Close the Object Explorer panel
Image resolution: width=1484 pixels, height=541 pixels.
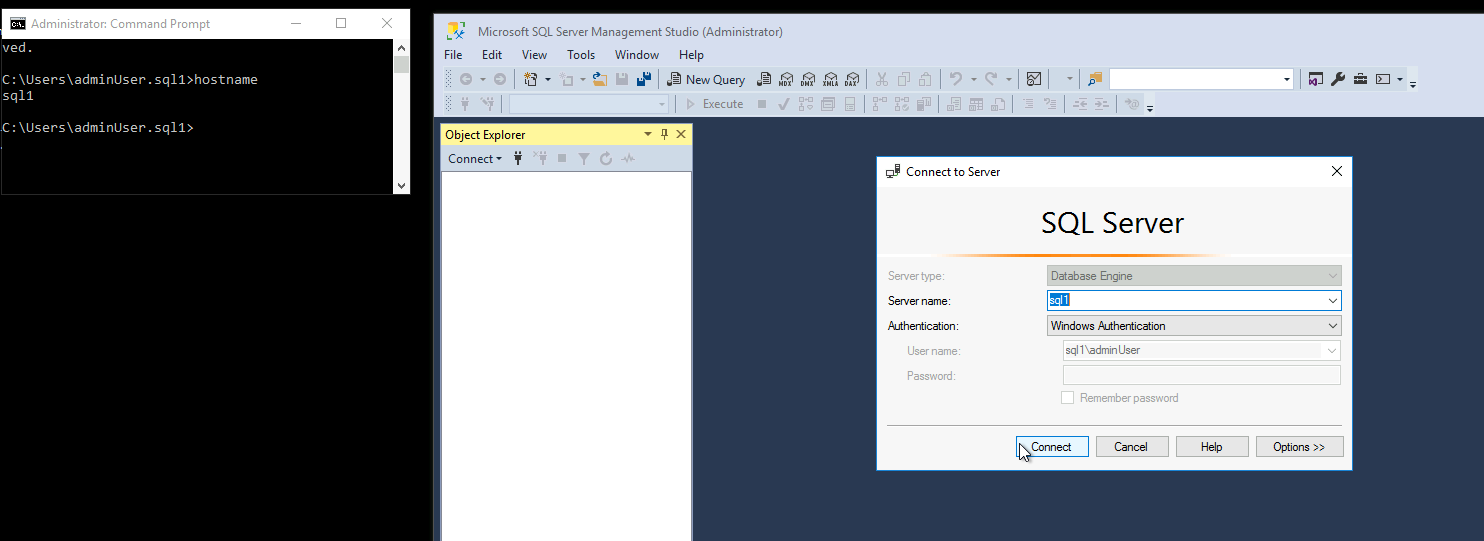coord(681,134)
